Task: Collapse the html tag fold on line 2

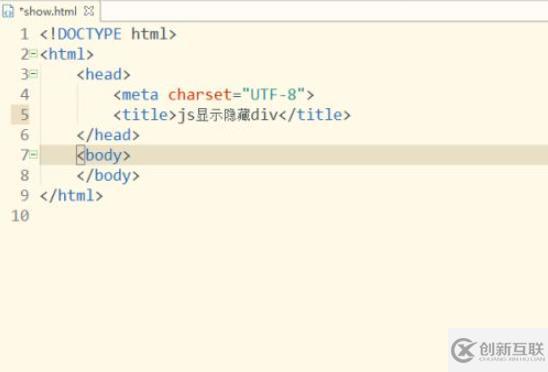Action: pyautogui.click(x=34, y=53)
